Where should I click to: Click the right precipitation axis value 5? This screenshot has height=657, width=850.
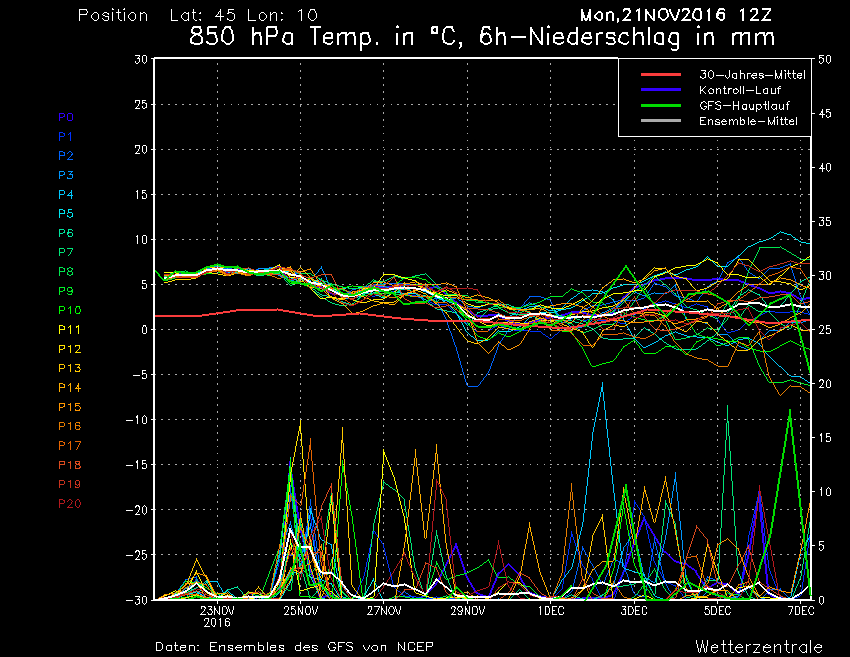point(821,546)
